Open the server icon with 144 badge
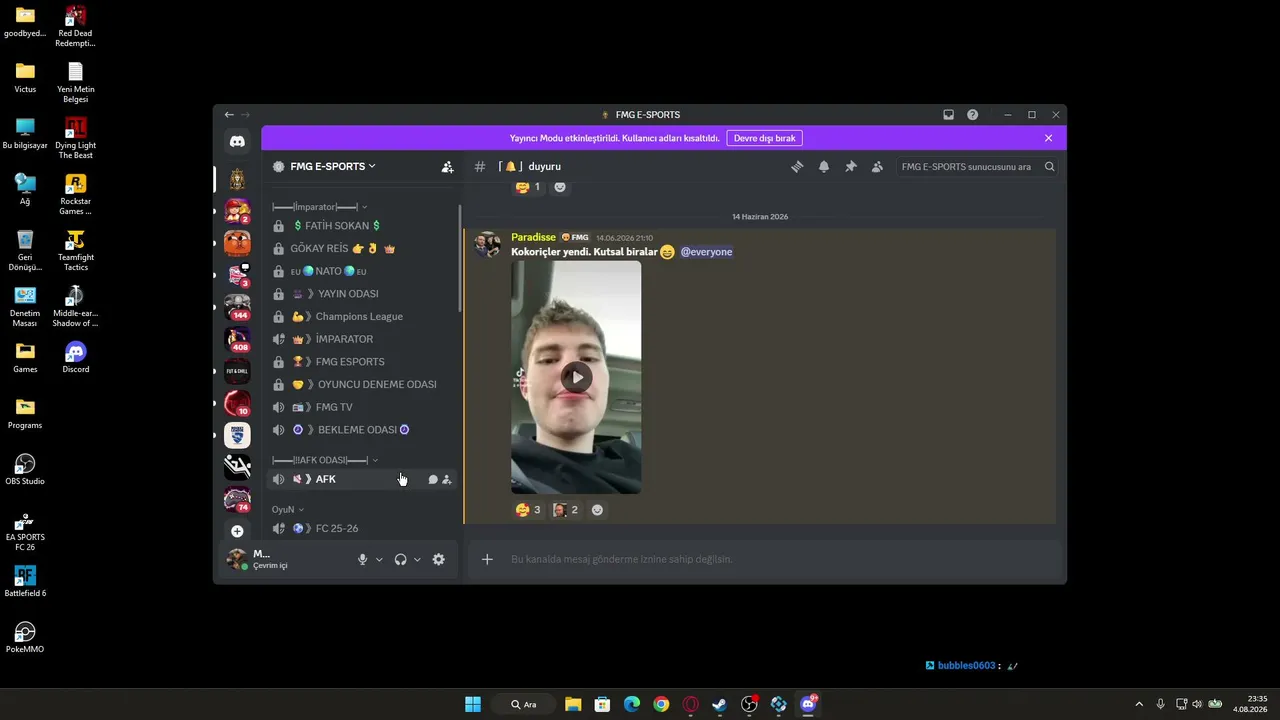The width and height of the screenshot is (1280, 720). click(237, 306)
